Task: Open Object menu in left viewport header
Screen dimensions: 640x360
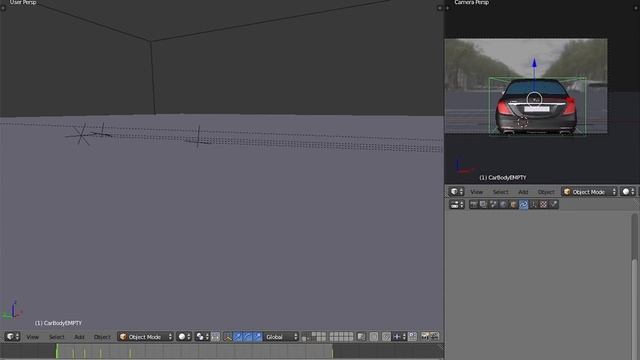Action: (x=102, y=337)
